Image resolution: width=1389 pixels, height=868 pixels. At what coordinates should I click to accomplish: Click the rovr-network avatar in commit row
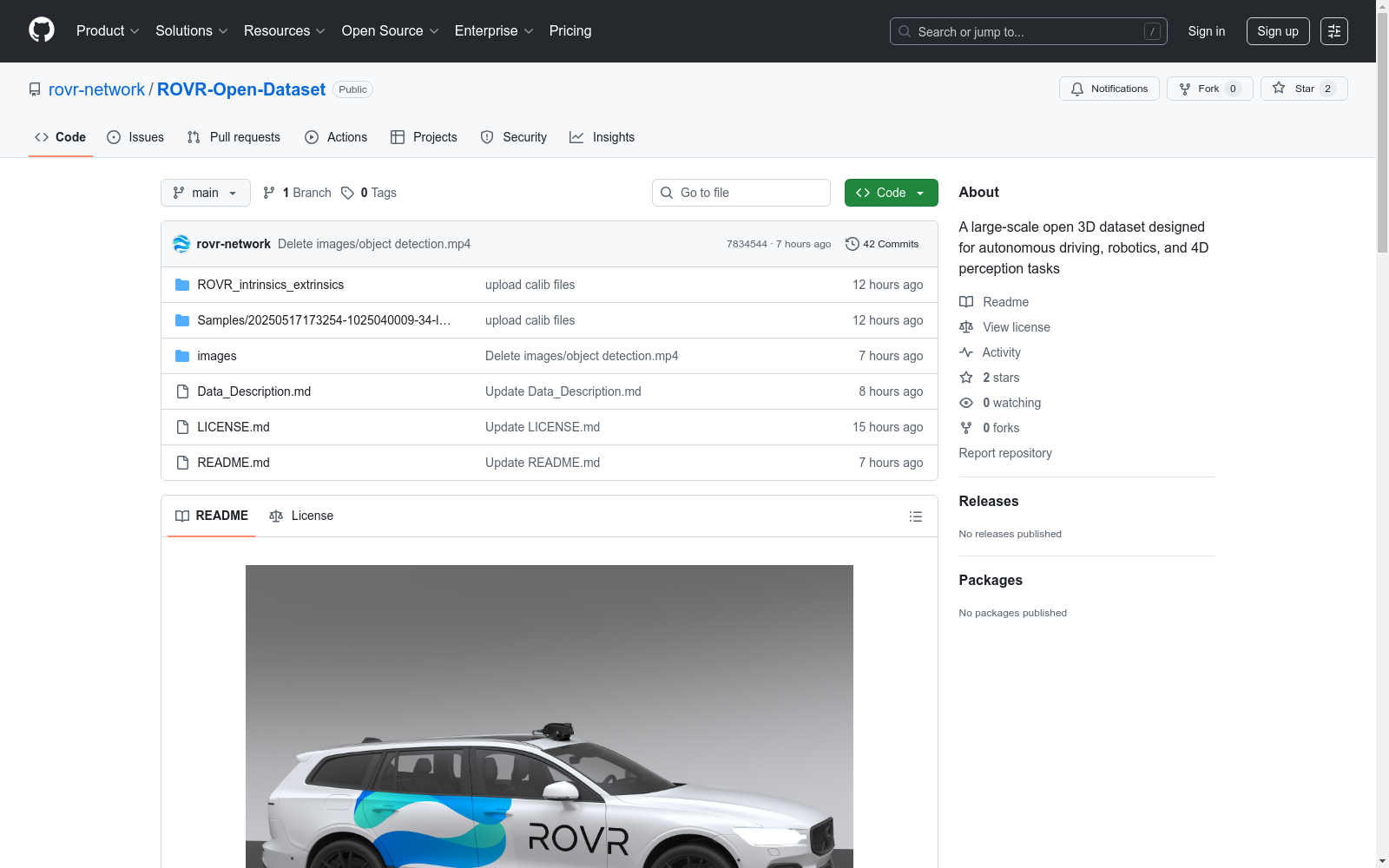click(x=181, y=244)
